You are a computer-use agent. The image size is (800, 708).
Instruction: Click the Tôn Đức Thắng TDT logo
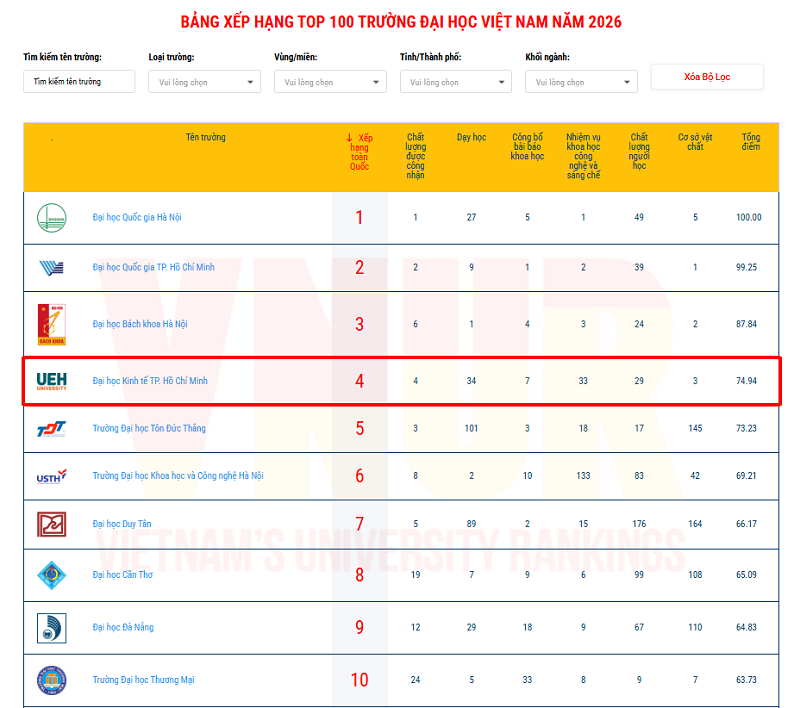[51, 429]
